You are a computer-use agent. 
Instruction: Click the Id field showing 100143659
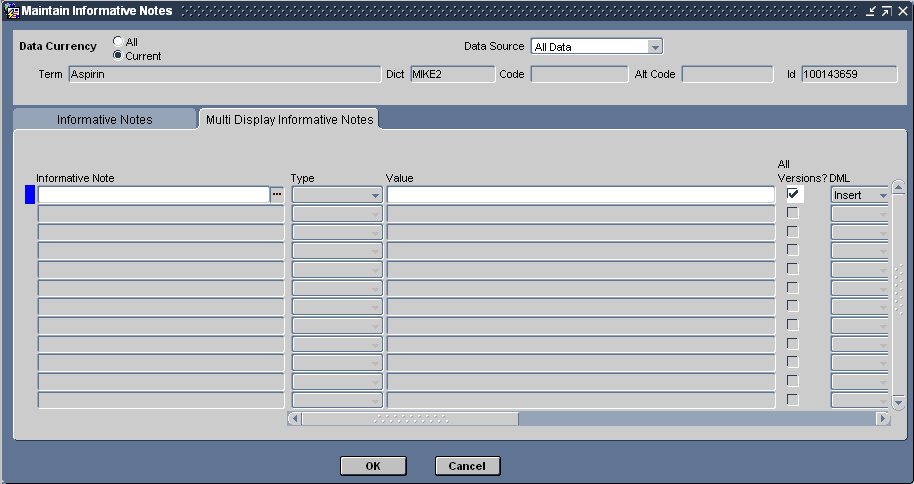point(849,74)
